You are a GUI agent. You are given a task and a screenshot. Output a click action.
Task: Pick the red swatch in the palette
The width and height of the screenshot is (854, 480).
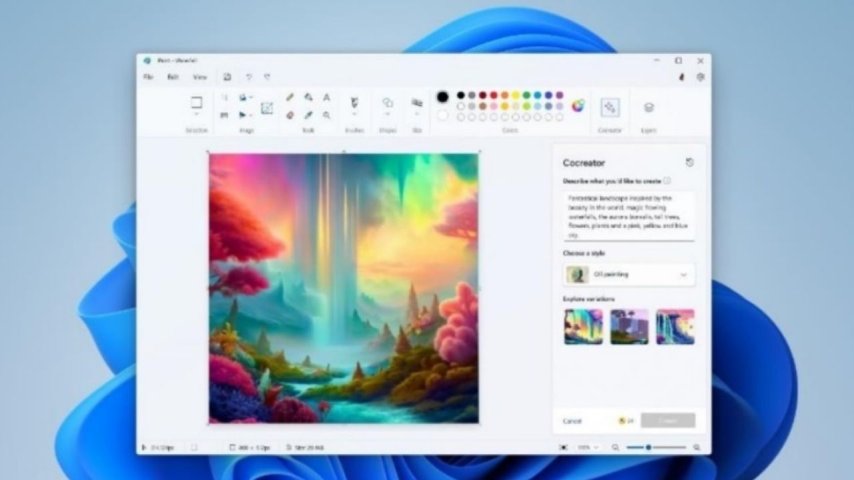tap(493, 95)
